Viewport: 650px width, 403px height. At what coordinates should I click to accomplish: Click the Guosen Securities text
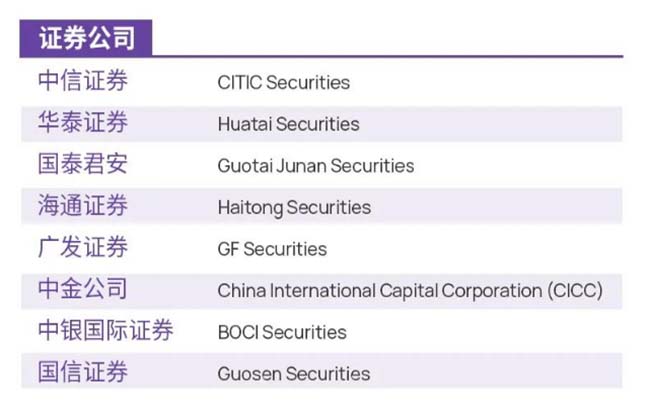[294, 374]
